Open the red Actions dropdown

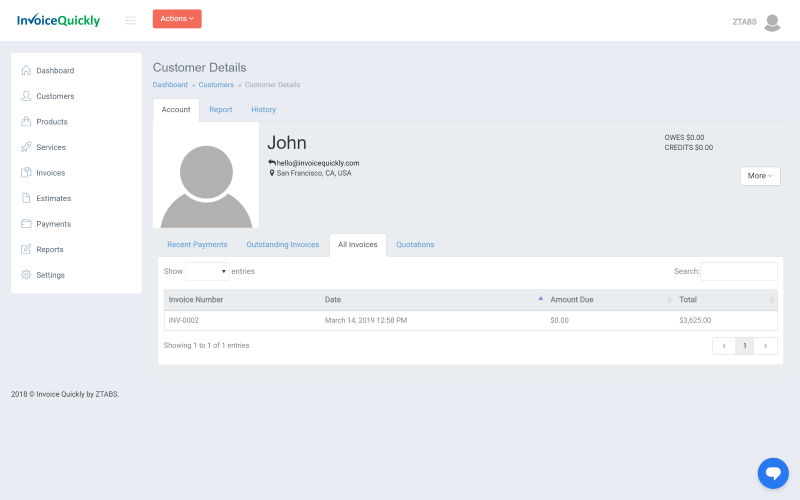[177, 18]
